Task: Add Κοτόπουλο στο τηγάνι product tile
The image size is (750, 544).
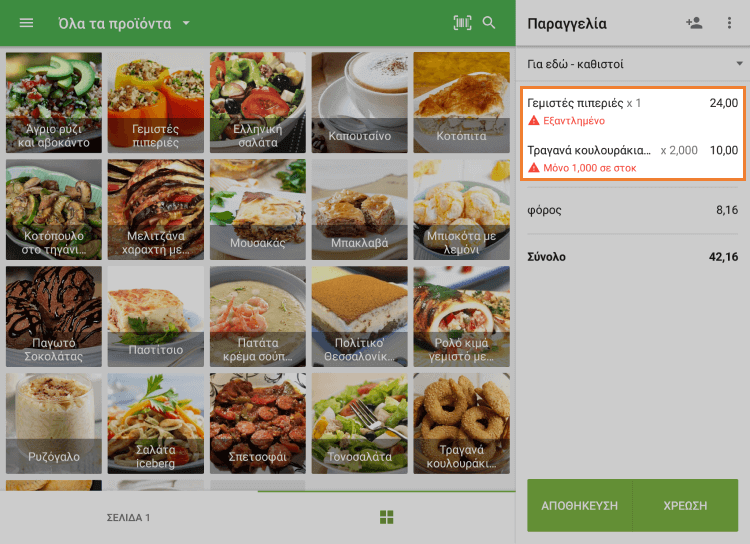Action: [54, 210]
